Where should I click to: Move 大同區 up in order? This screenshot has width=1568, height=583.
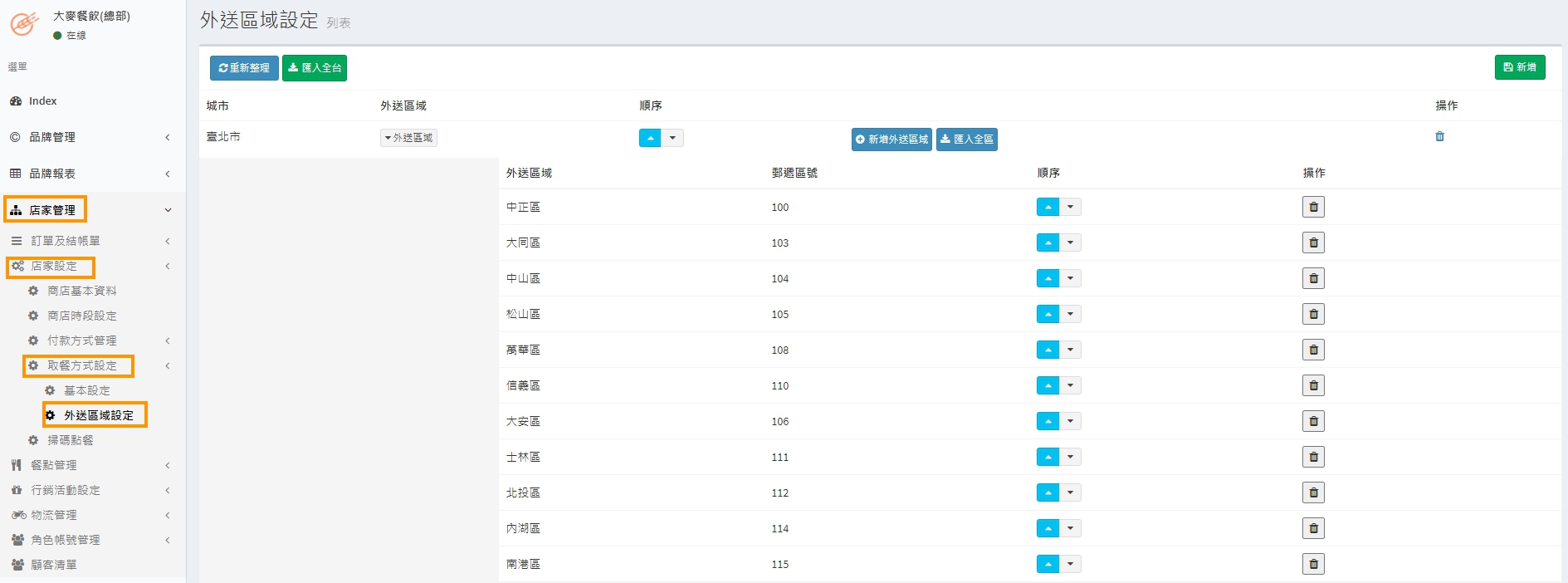tap(1048, 243)
